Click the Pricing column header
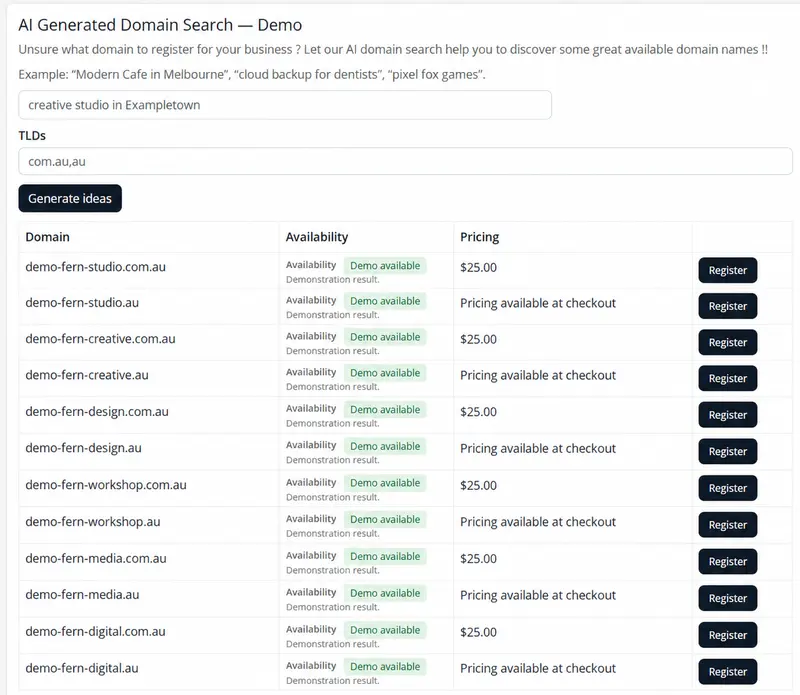The image size is (800, 695). click(480, 237)
